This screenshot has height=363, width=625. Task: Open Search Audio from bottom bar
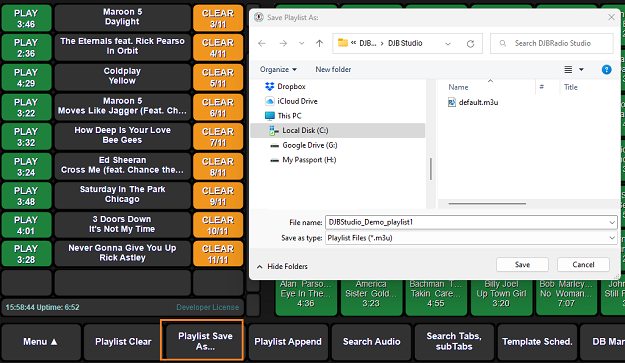pyautogui.click(x=371, y=342)
